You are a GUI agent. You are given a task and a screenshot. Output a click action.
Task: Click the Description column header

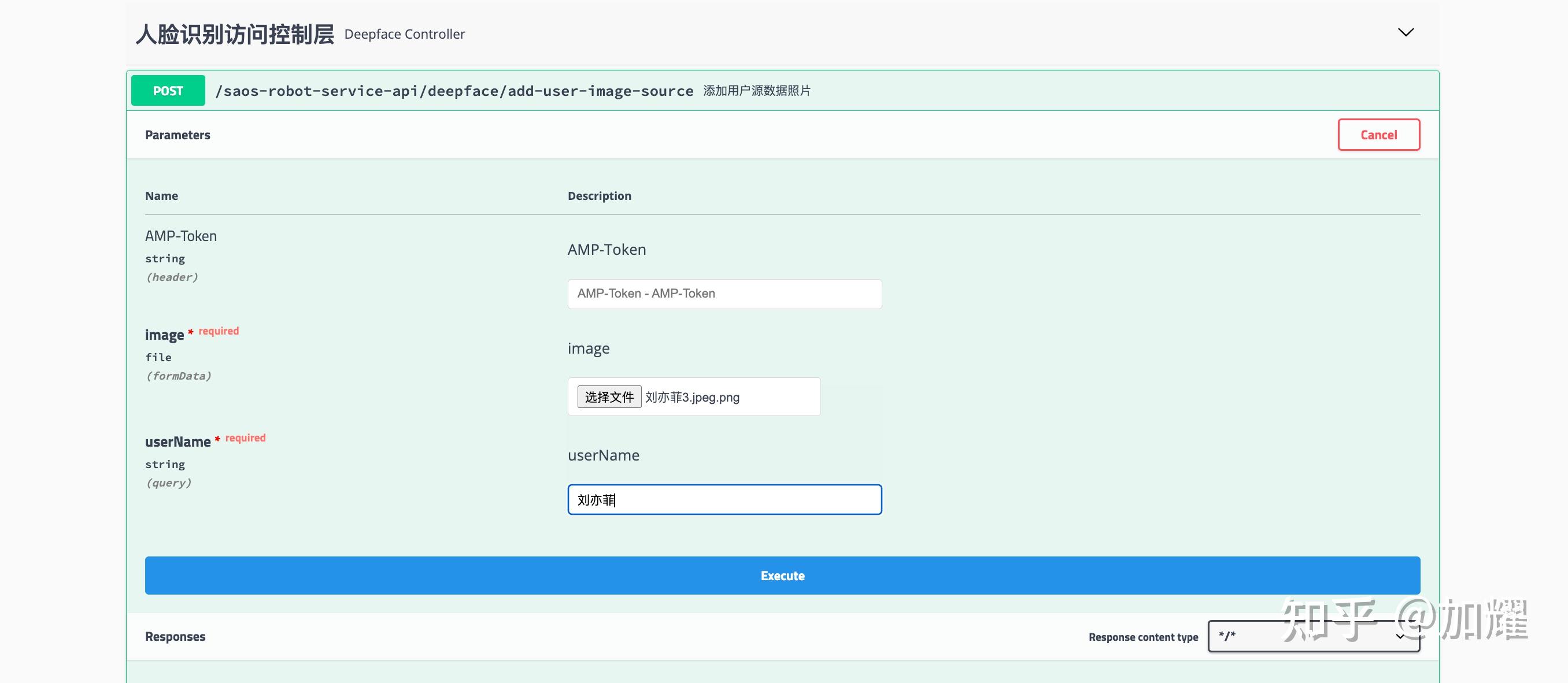(599, 195)
